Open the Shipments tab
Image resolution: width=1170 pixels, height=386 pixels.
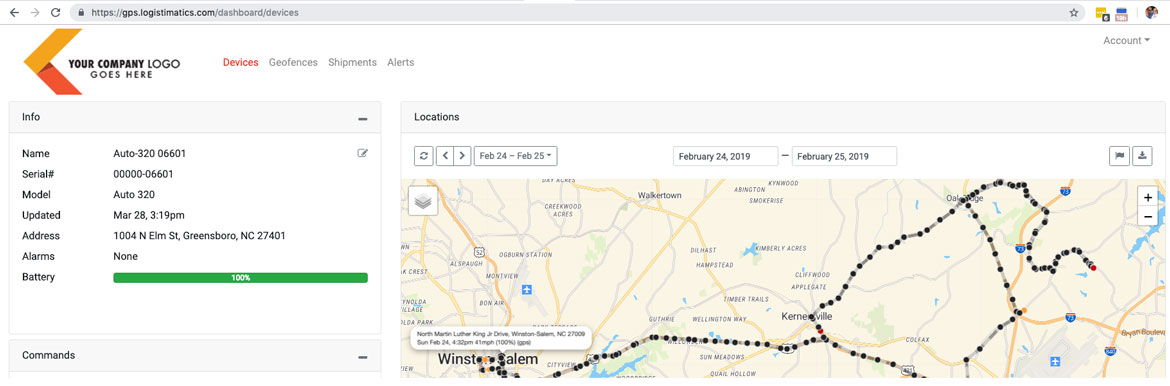click(x=352, y=63)
